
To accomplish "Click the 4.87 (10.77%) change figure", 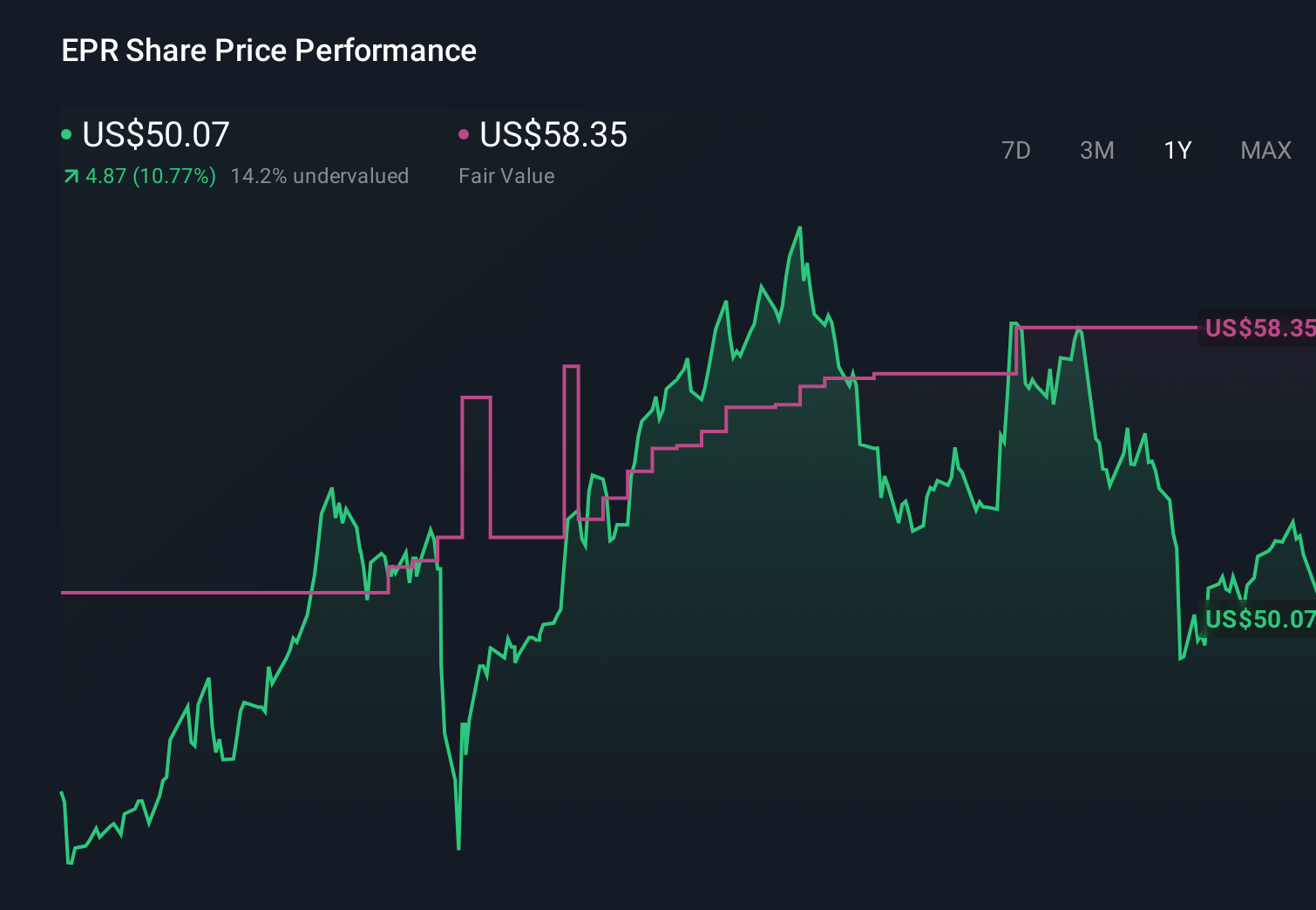I will coord(149,175).
